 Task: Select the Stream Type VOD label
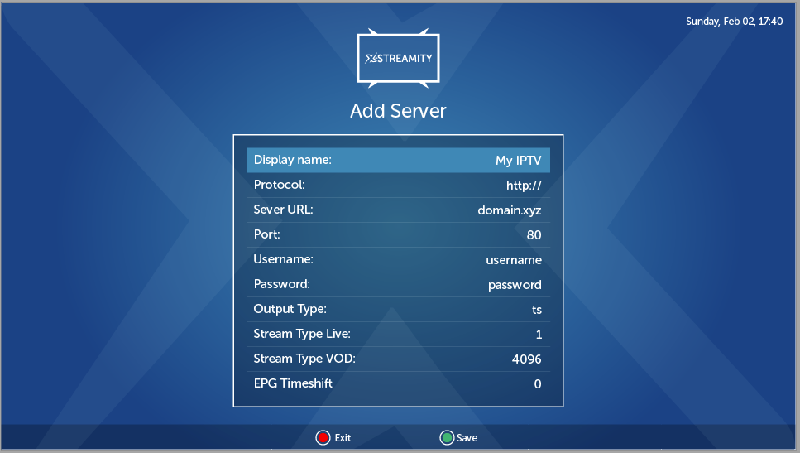click(x=305, y=359)
